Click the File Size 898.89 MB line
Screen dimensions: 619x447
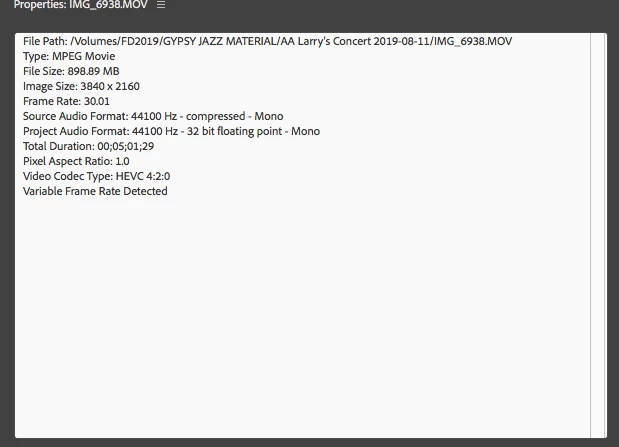point(71,71)
